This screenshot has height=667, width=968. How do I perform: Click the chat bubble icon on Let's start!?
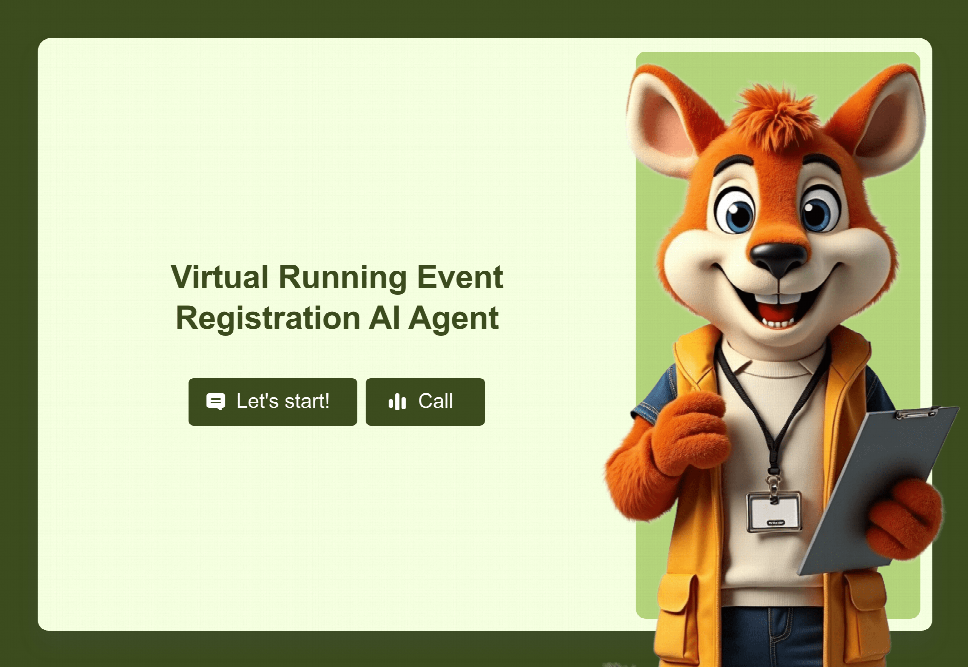point(215,401)
